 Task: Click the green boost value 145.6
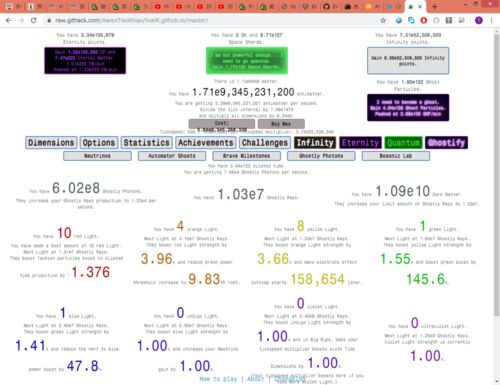point(426,279)
